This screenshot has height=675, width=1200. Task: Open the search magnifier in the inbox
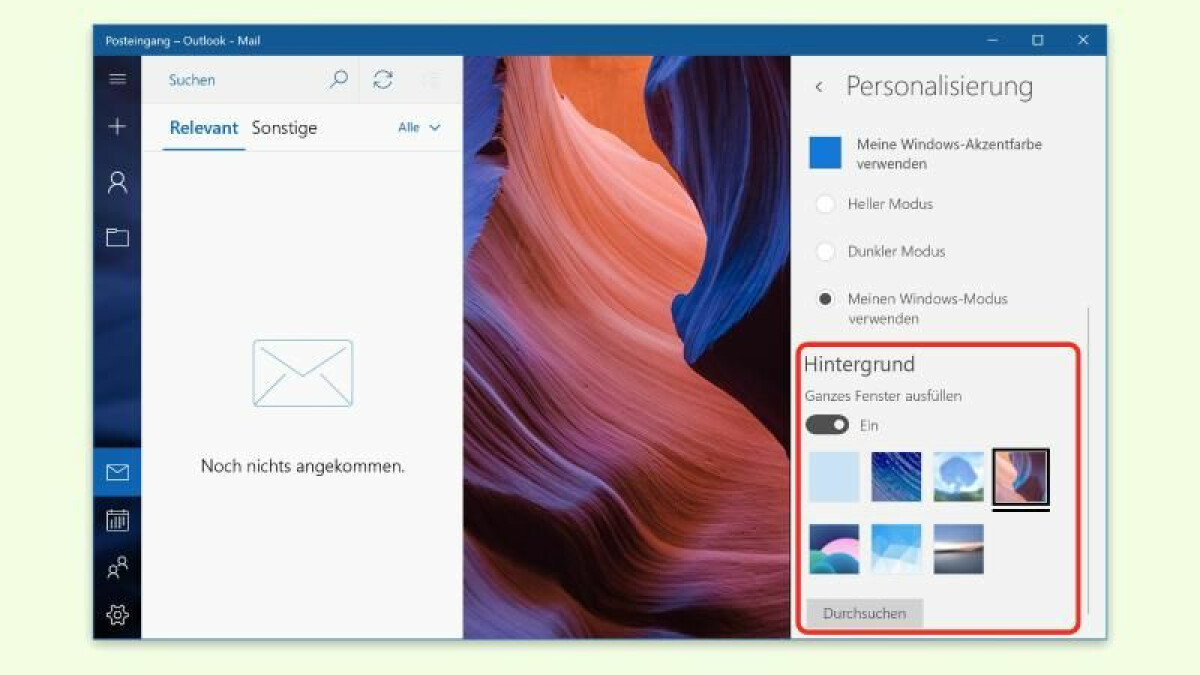pyautogui.click(x=339, y=79)
